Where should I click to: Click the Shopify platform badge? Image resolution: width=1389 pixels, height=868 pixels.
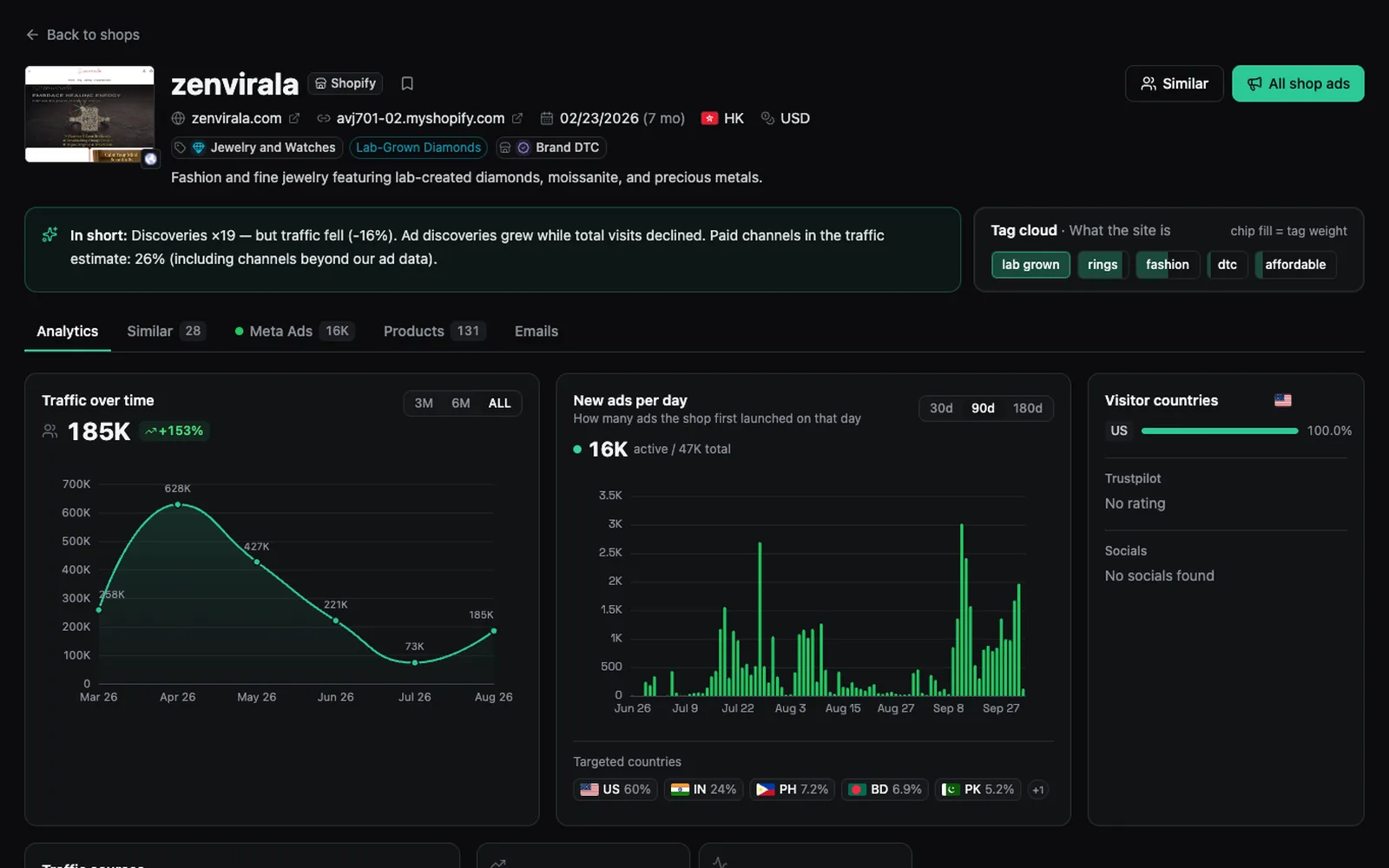pos(346,83)
